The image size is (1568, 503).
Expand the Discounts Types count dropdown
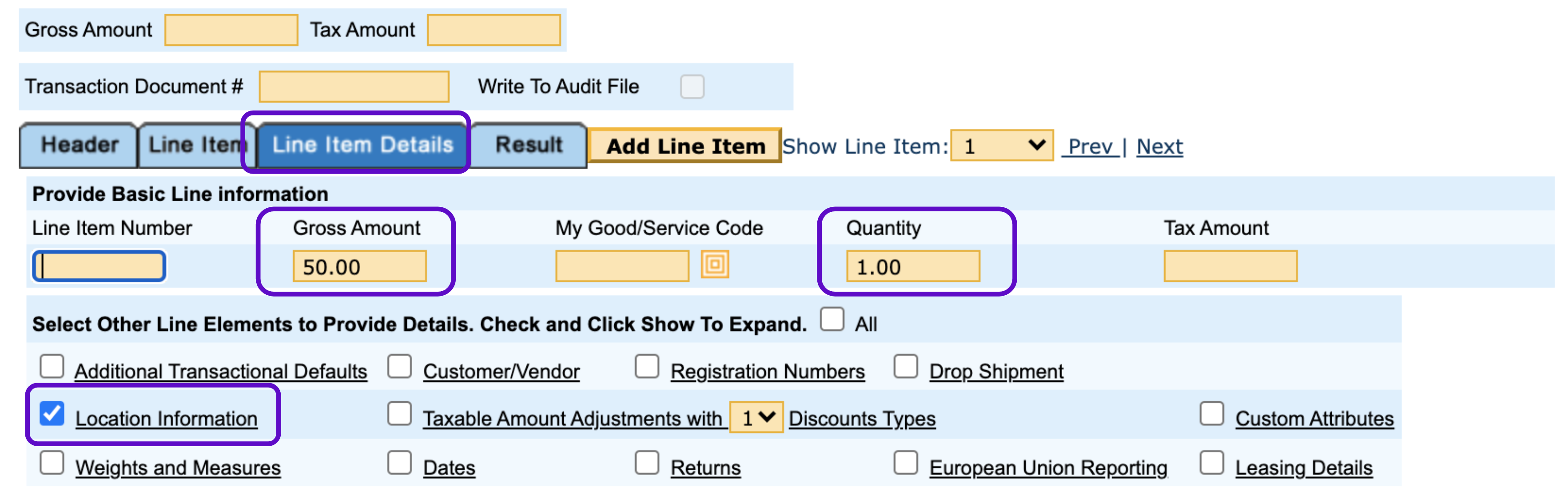click(756, 418)
